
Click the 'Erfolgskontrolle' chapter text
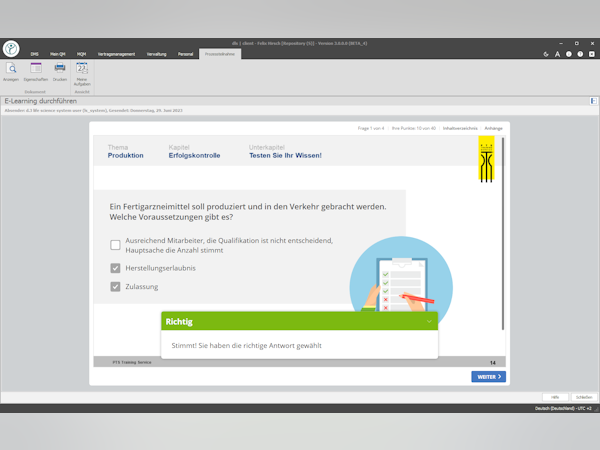click(194, 155)
